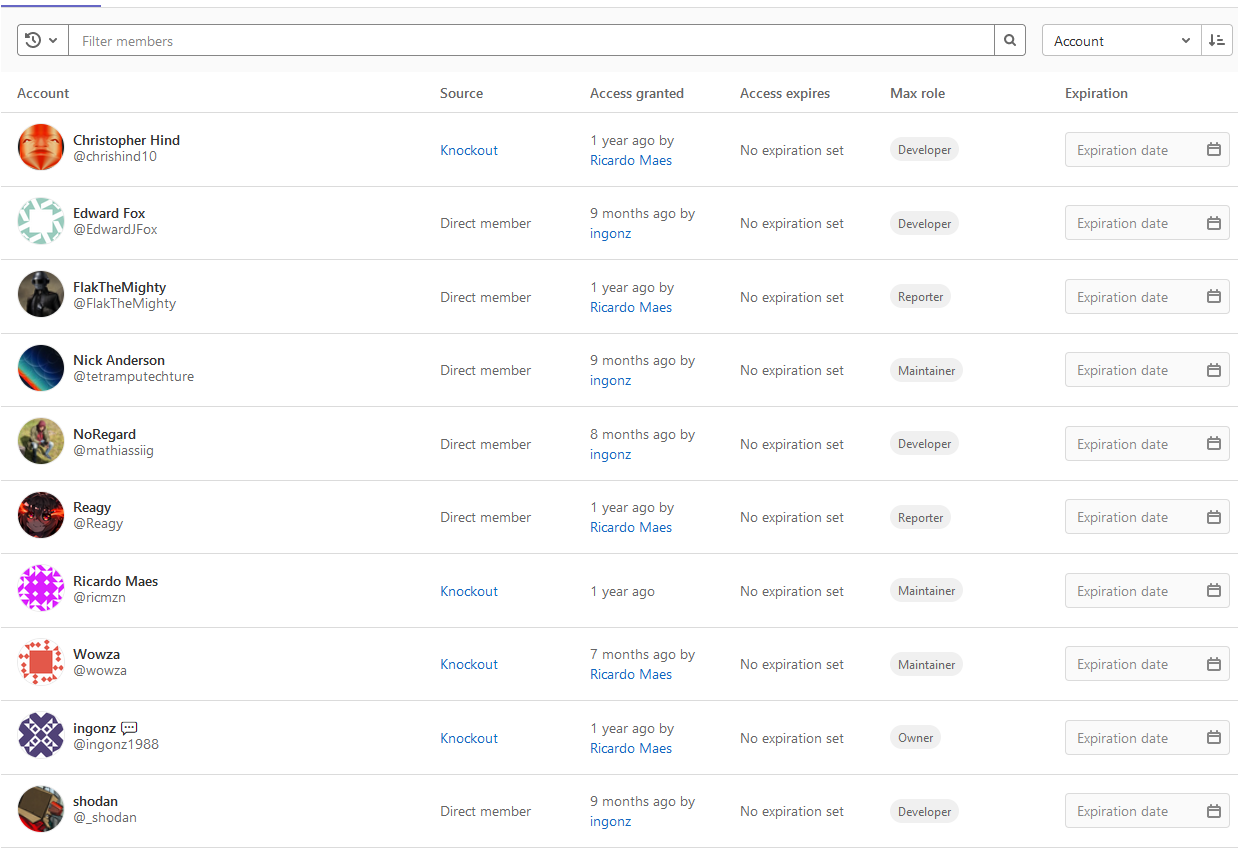Open Nick Anderson's profile name

[x=119, y=360]
